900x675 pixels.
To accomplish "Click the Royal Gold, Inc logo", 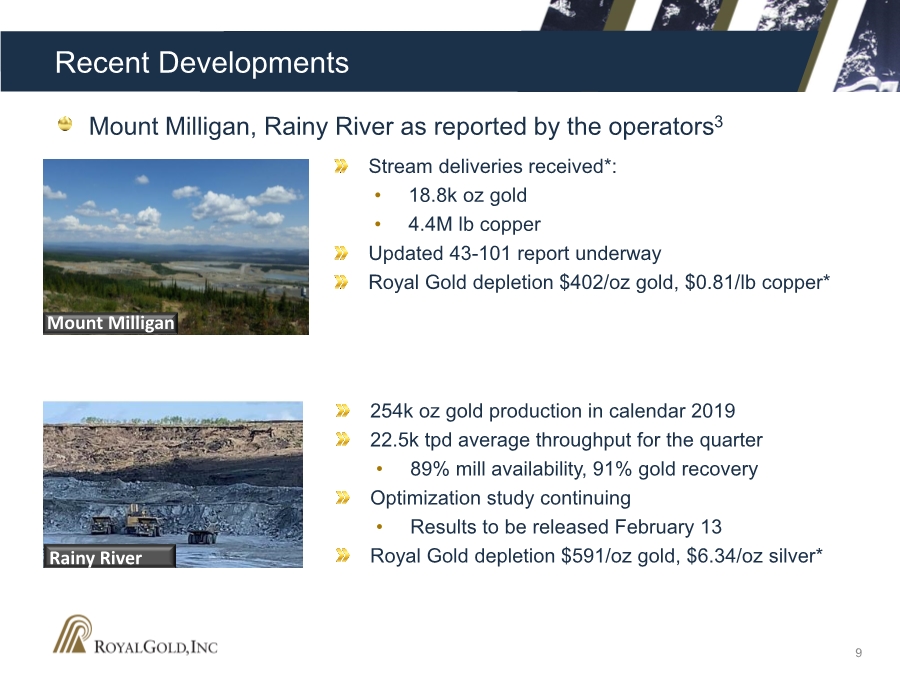I will [x=135, y=635].
